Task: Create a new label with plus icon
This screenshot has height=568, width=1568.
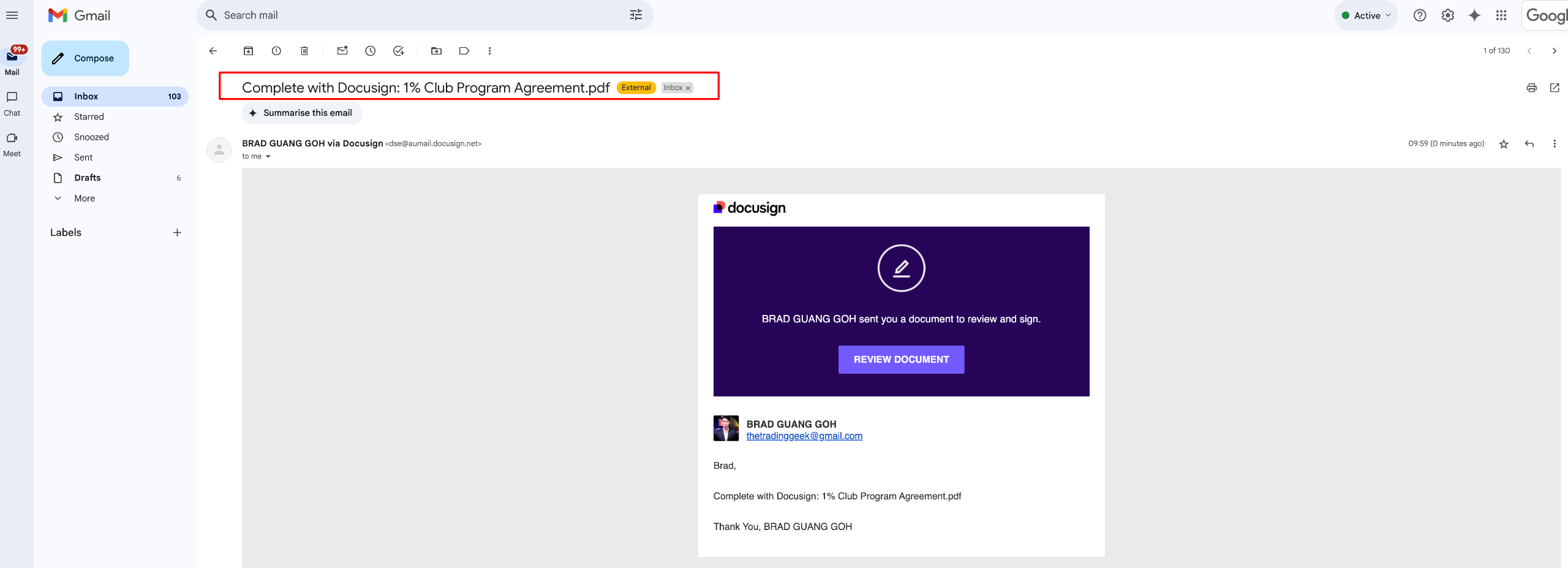Action: click(177, 233)
